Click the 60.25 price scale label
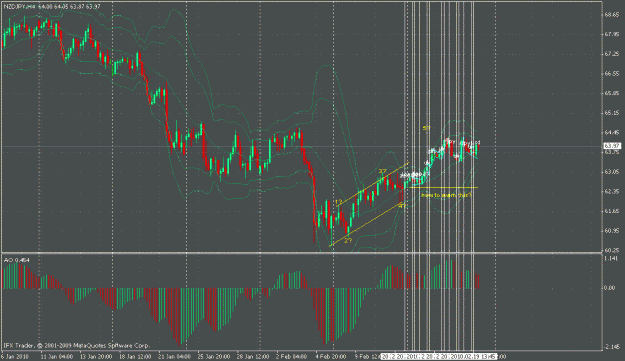The width and height of the screenshot is (625, 361). click(x=612, y=250)
